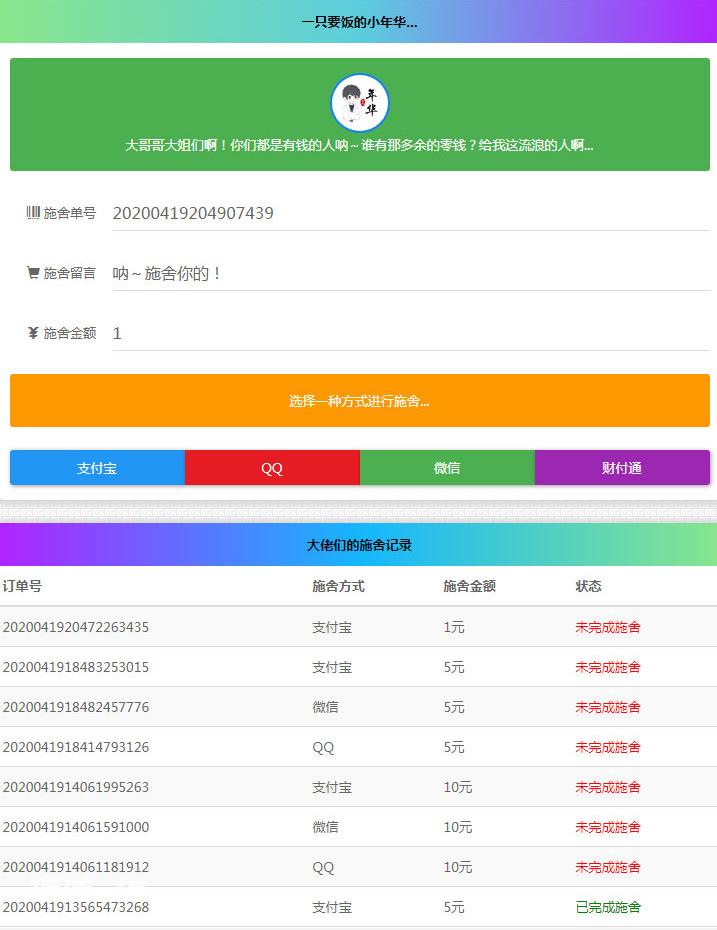Focus the 施舍留言 message input field
Screen dimensions: 717x930
411,273
